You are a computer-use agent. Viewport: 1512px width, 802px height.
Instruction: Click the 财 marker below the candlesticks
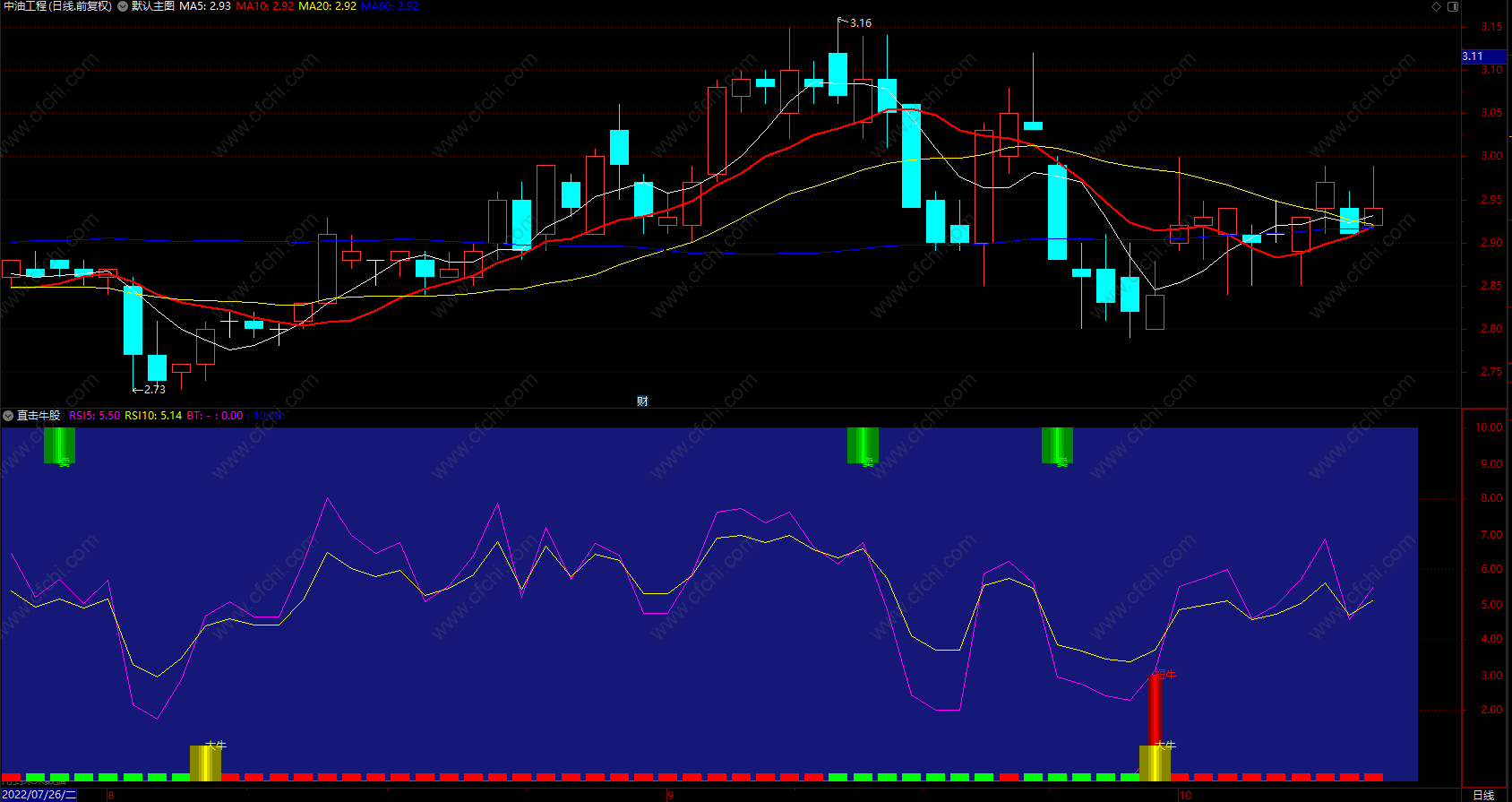click(642, 401)
